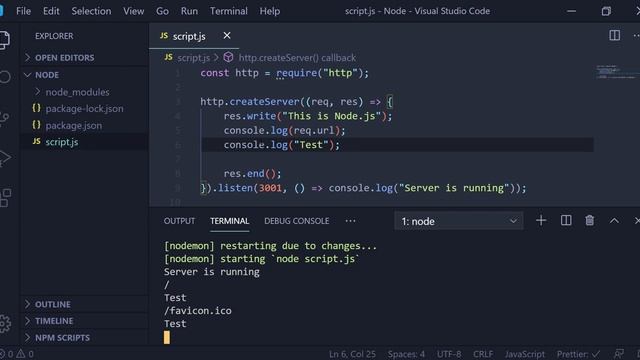Open the Edit menu
The width and height of the screenshot is (640, 360).
(x=51, y=11)
